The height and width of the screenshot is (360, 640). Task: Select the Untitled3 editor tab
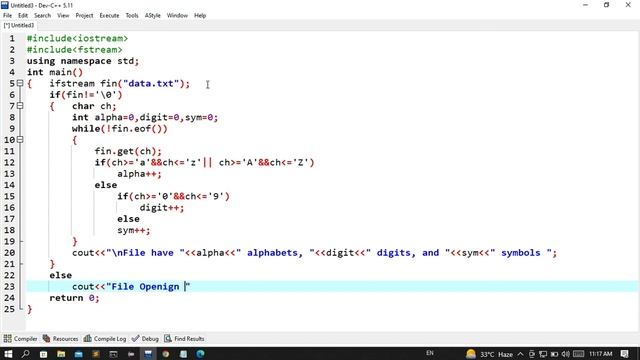[x=19, y=25]
